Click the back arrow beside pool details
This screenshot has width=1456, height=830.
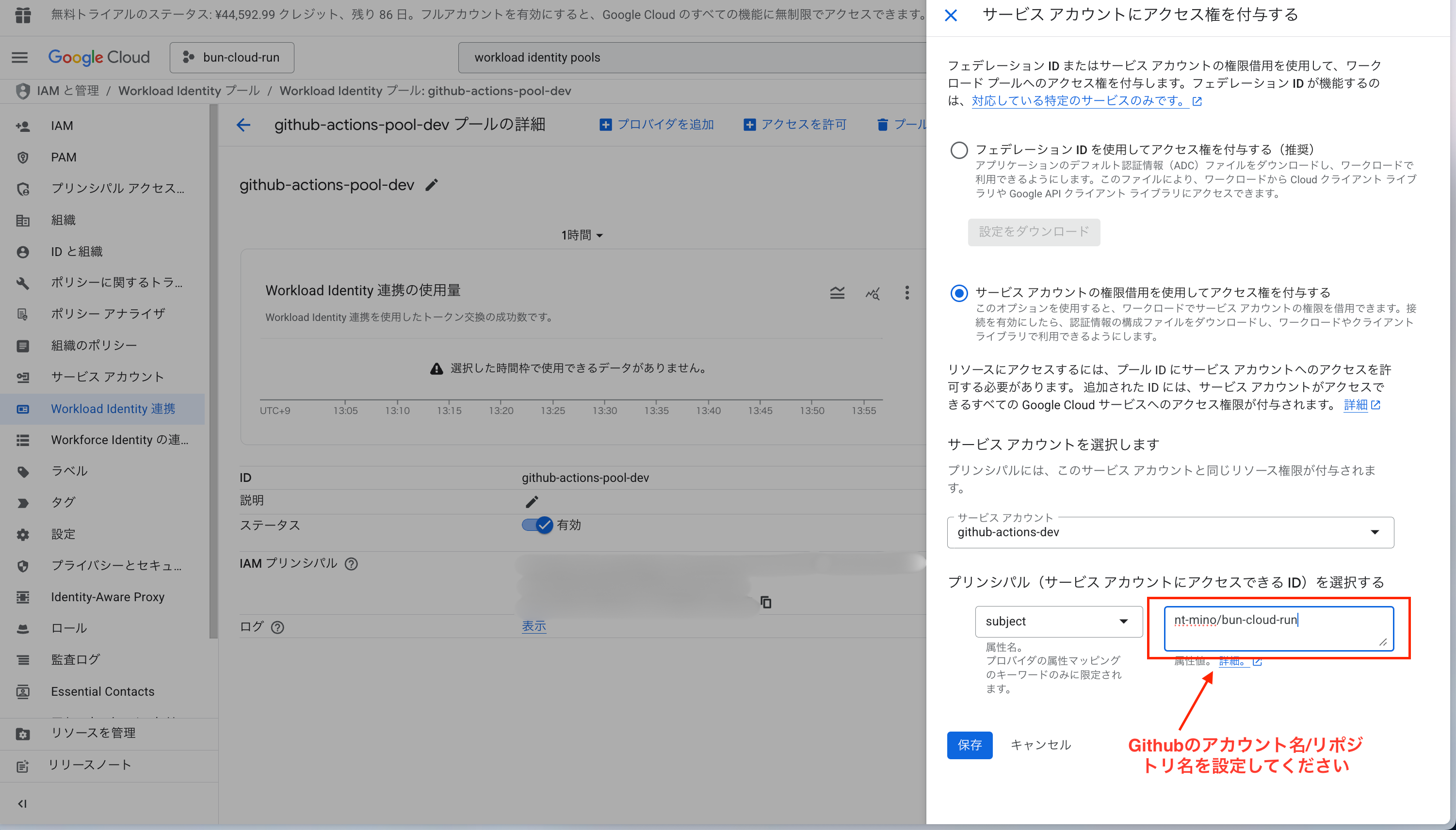[243, 125]
